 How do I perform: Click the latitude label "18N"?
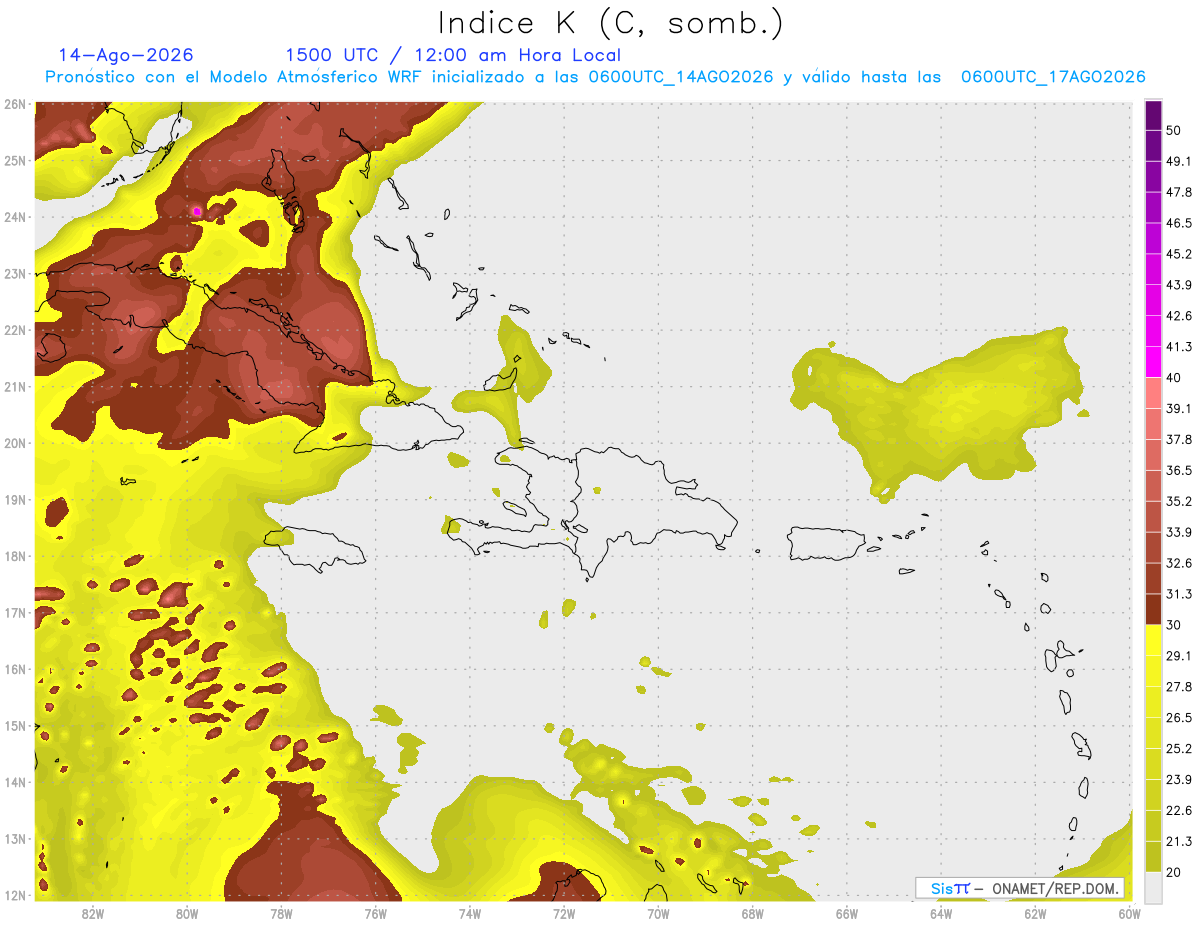pos(15,556)
